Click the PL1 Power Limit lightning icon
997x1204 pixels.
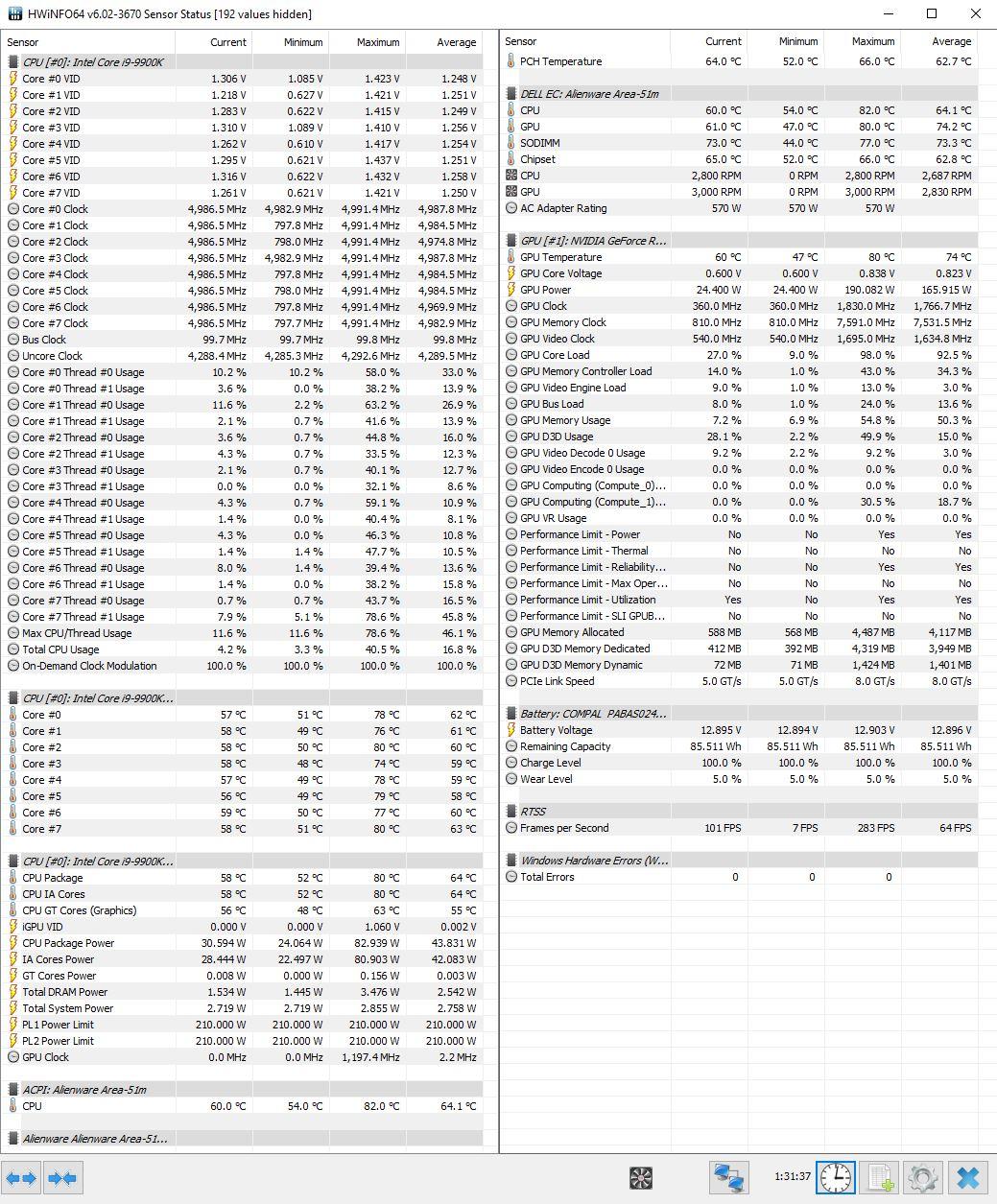13,1025
